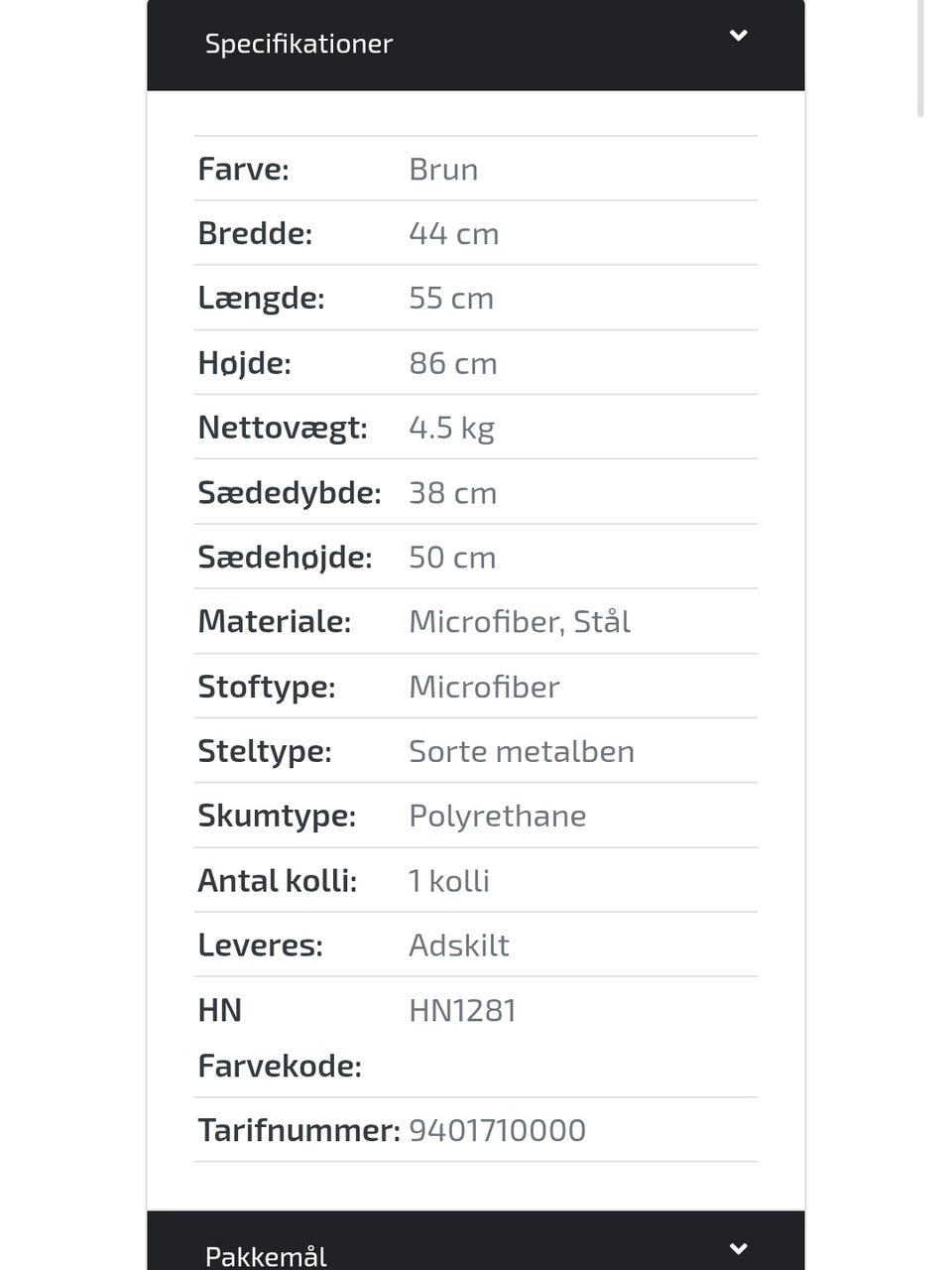Select the Farve value Brun
The height and width of the screenshot is (1270, 952).
[x=443, y=170]
